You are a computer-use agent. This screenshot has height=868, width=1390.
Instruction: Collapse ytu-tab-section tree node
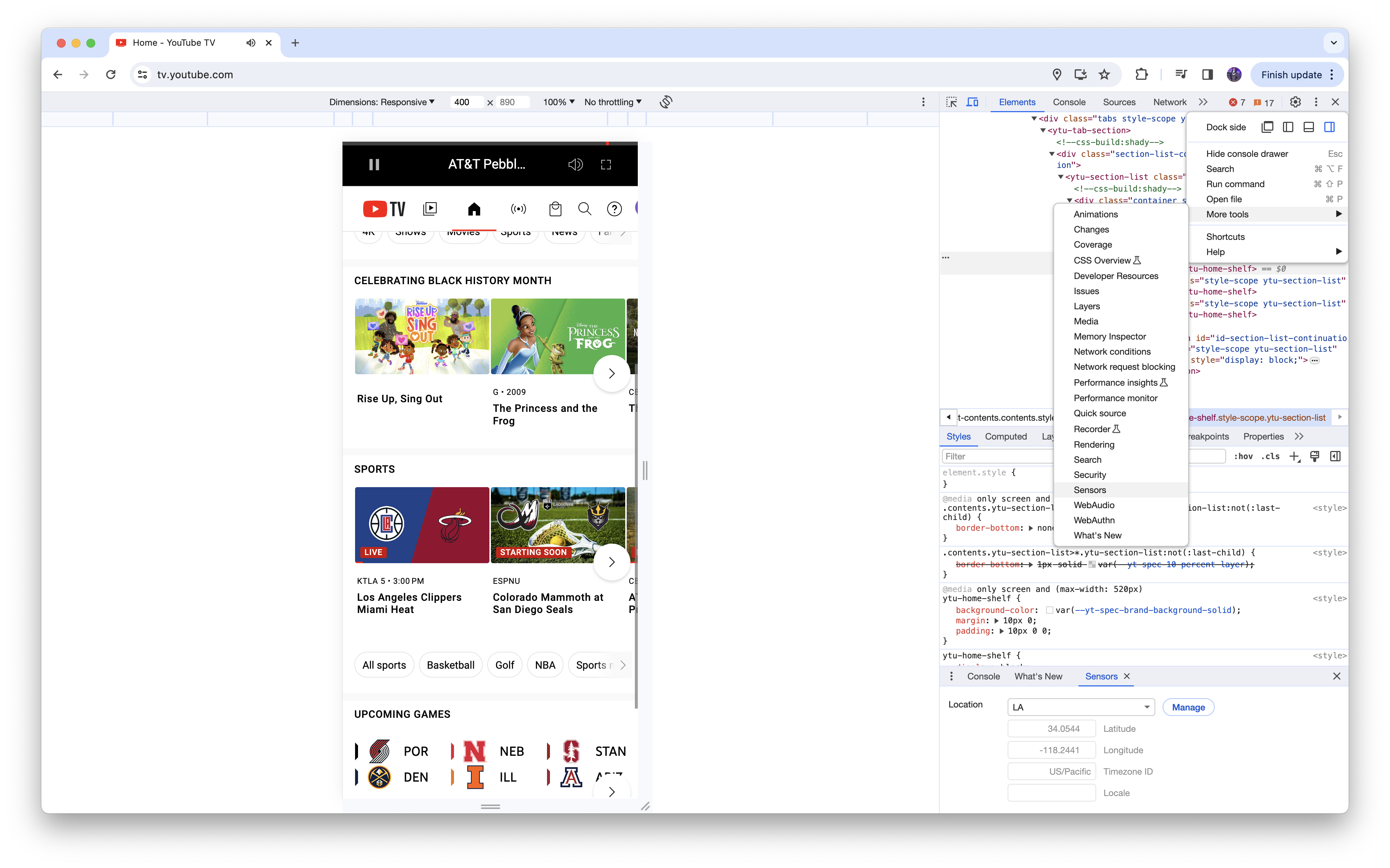[x=1043, y=130]
